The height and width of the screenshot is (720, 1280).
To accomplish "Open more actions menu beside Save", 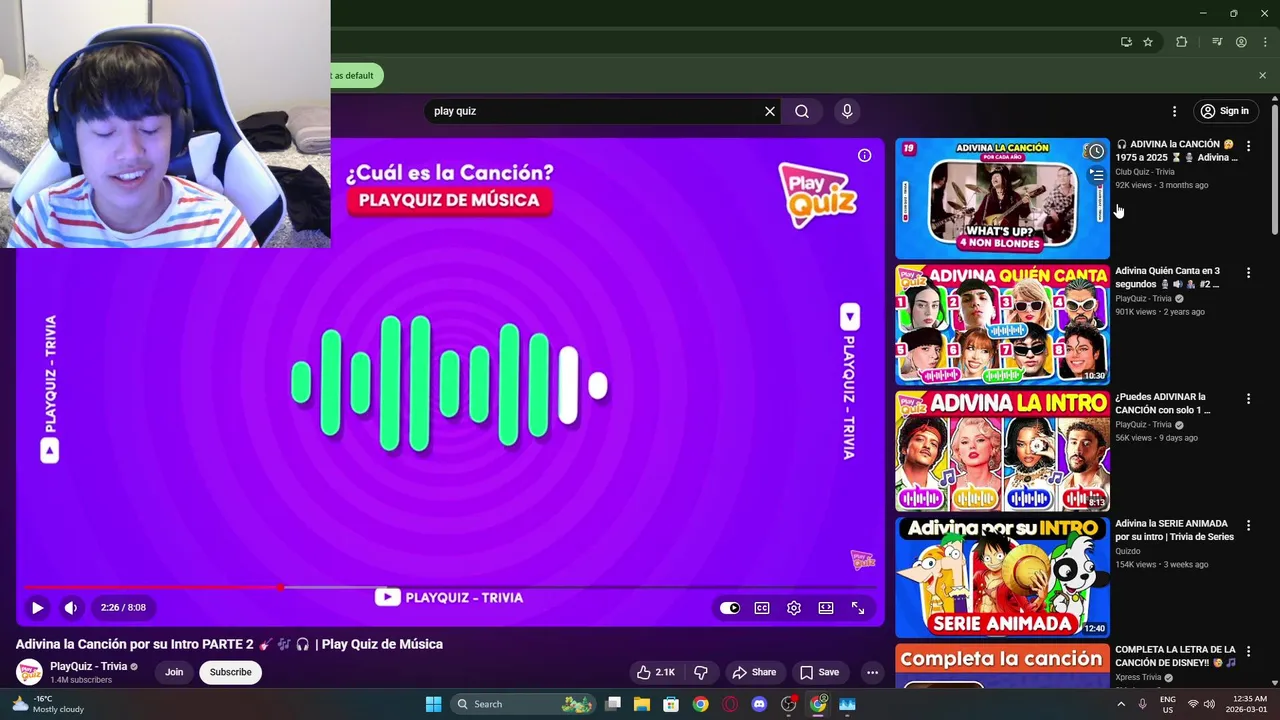I will click(872, 672).
